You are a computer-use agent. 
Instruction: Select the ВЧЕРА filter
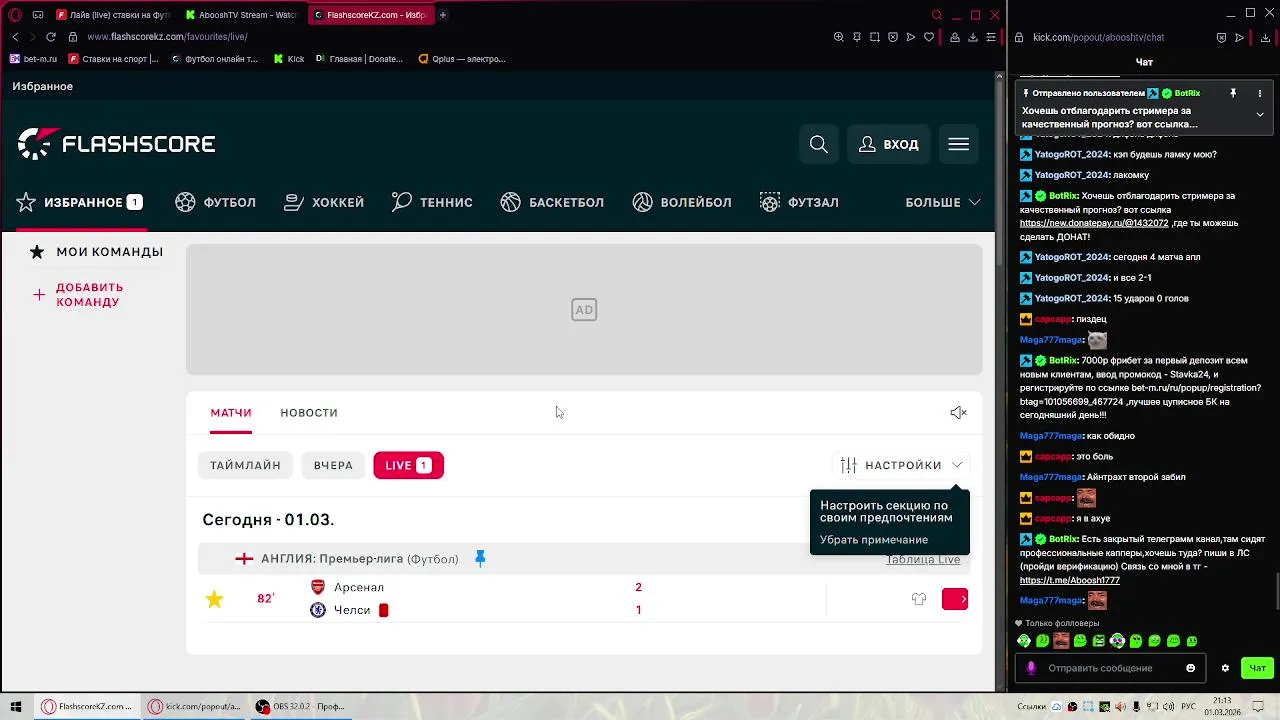pyautogui.click(x=333, y=465)
